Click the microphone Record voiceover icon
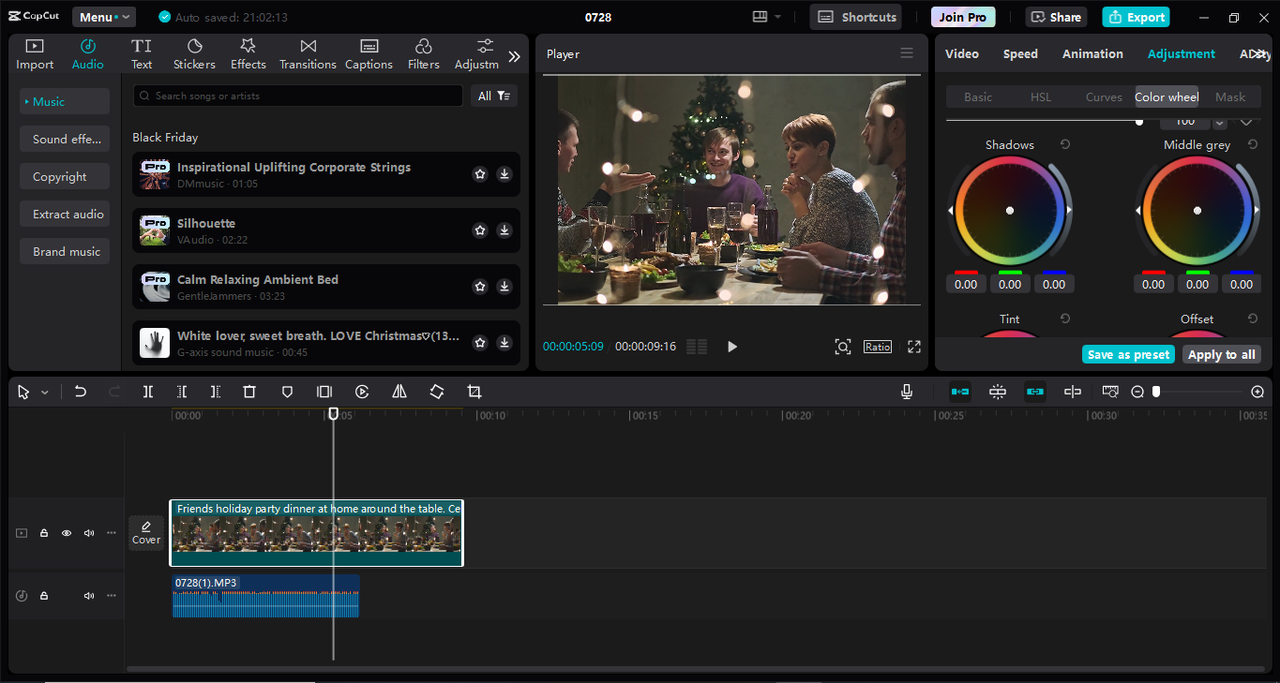This screenshot has width=1280, height=683. (x=907, y=392)
